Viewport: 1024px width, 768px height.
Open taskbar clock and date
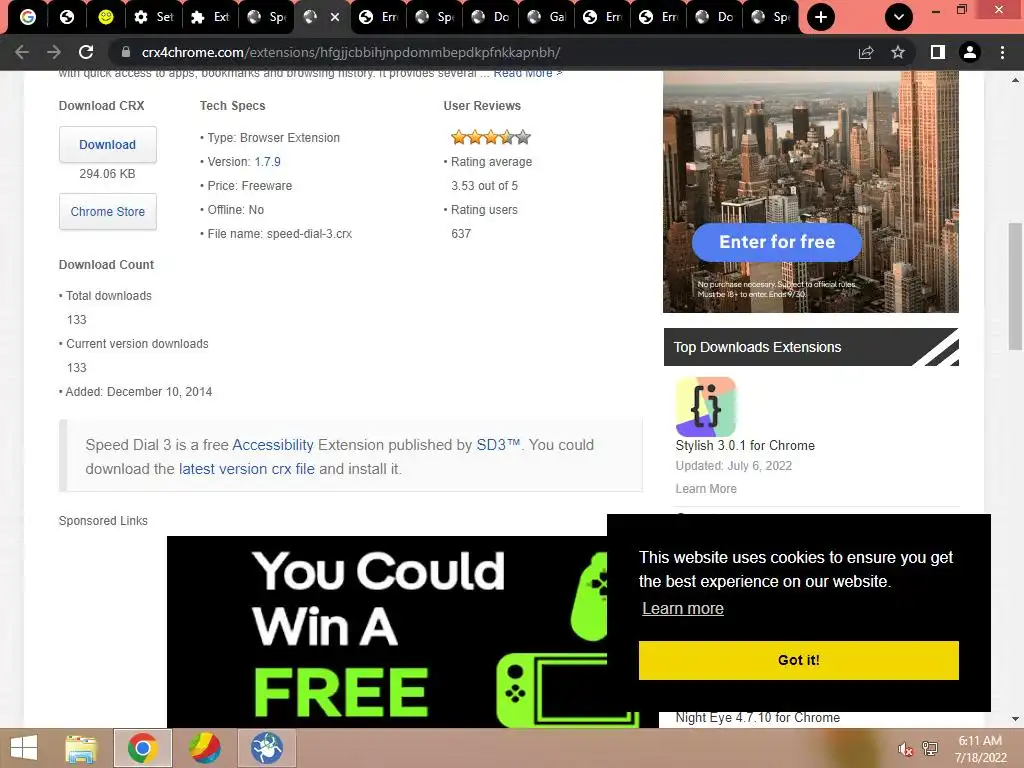(980, 748)
